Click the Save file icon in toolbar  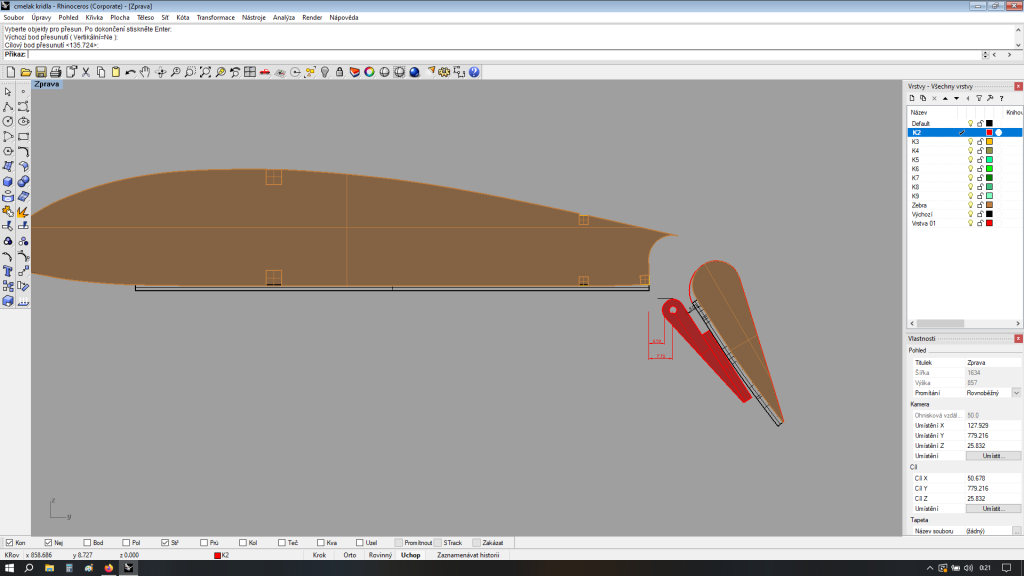coord(41,72)
